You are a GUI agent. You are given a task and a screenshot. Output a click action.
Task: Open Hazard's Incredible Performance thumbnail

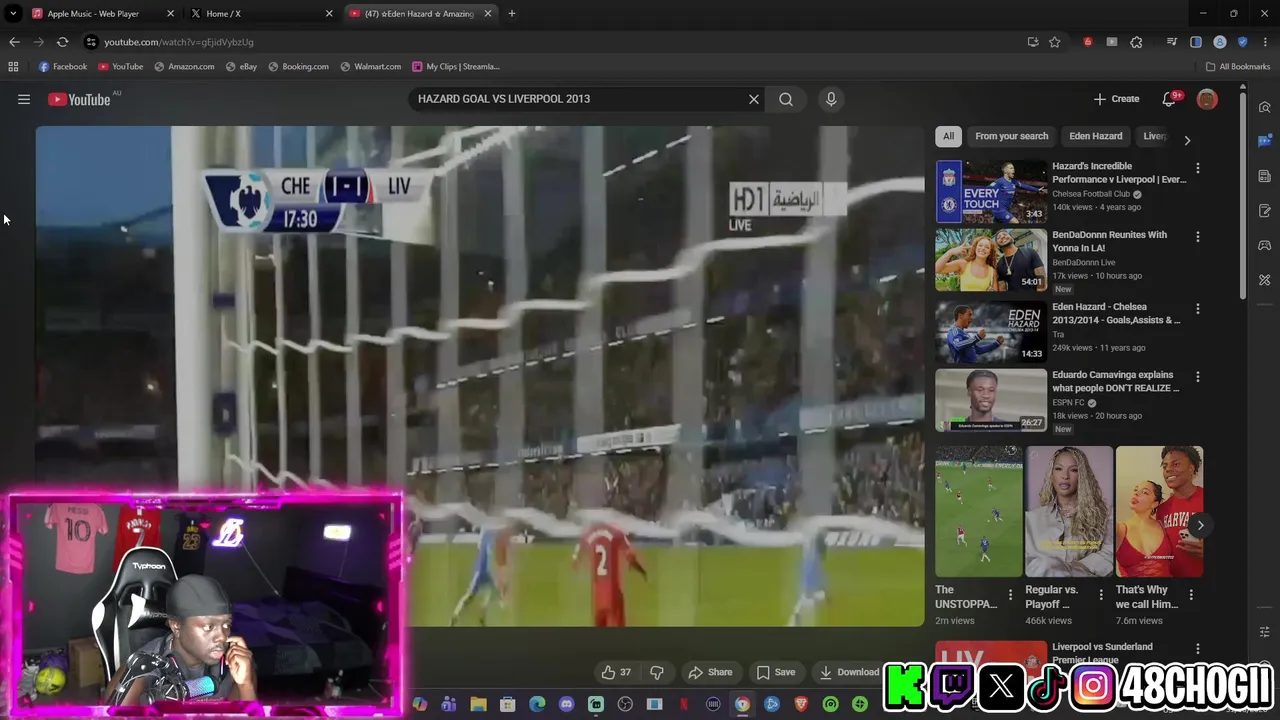point(991,191)
